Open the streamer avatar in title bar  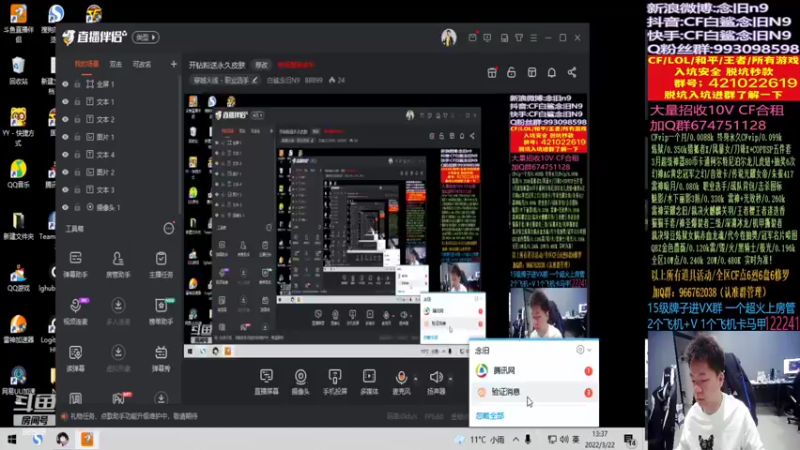click(x=448, y=37)
